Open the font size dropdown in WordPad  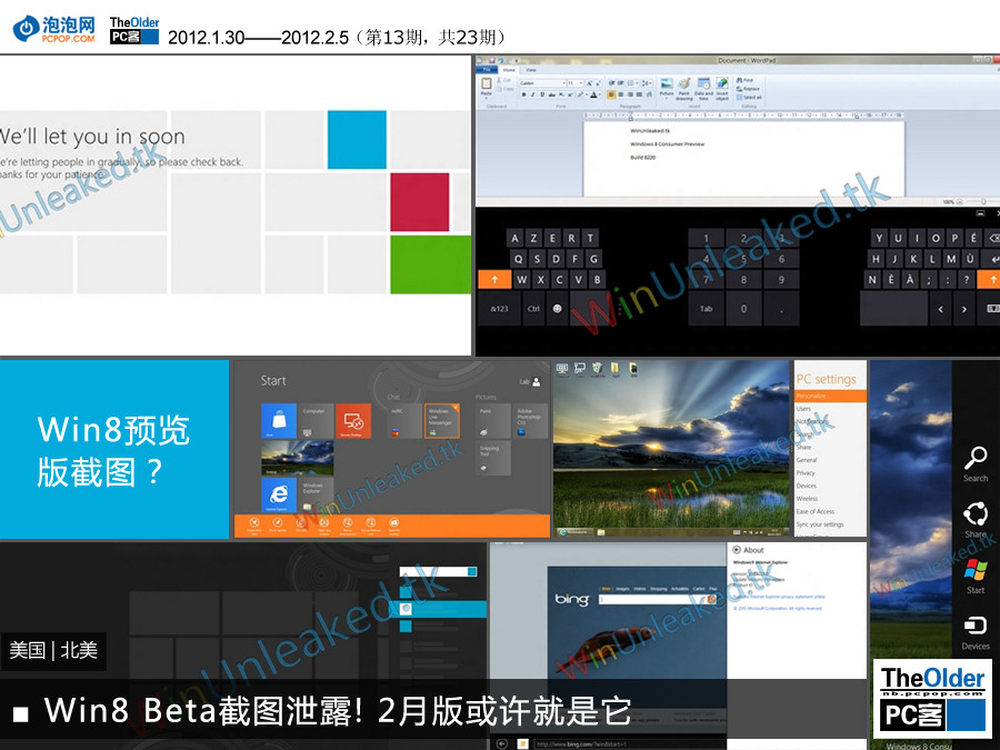[582, 83]
